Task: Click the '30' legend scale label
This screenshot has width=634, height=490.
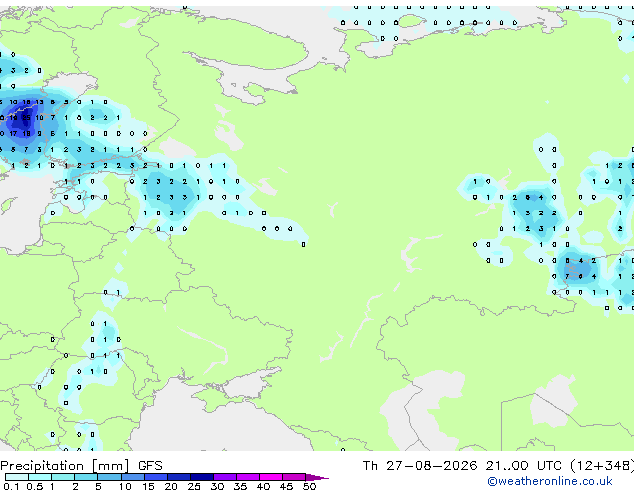Action: 217,486
